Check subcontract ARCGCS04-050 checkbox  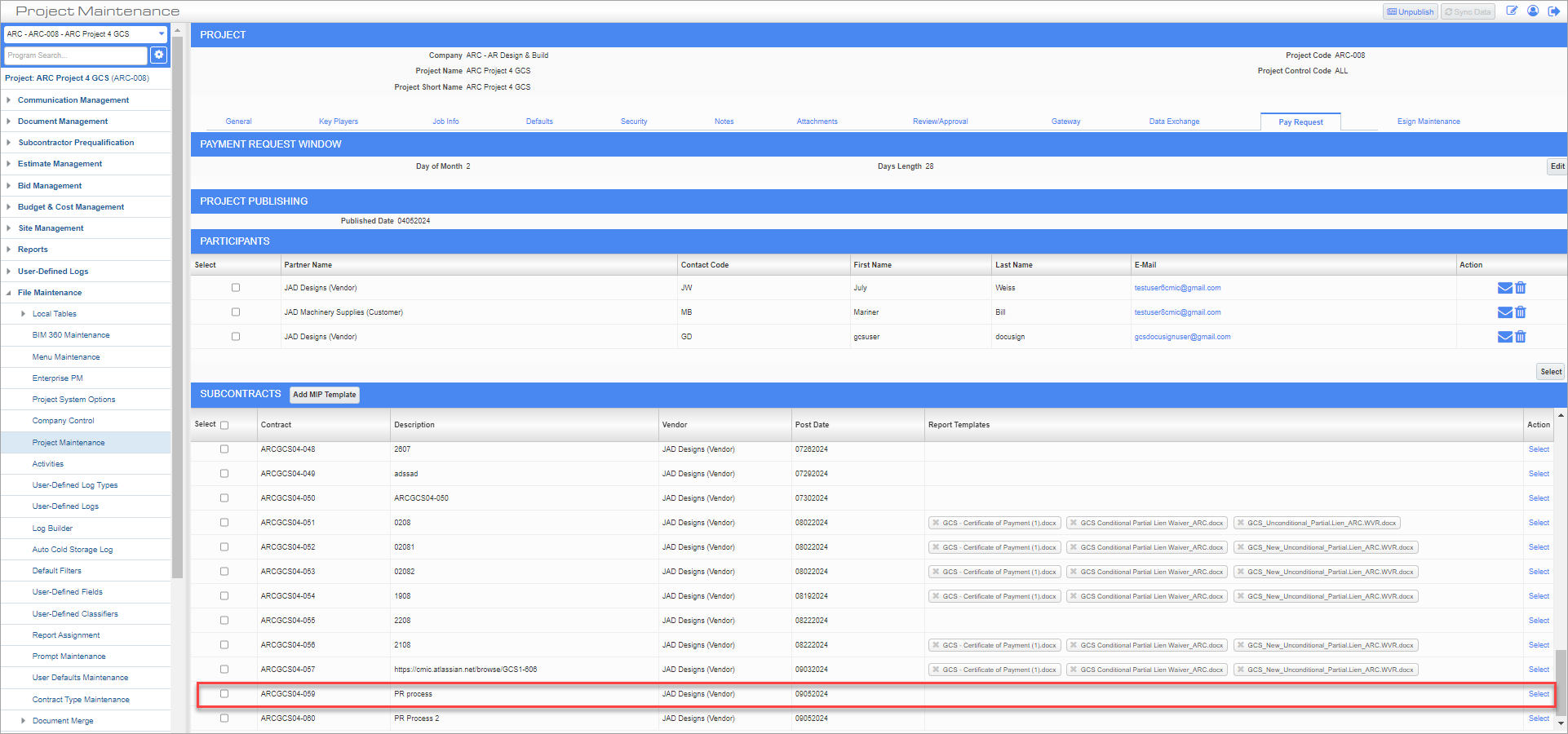click(x=224, y=498)
